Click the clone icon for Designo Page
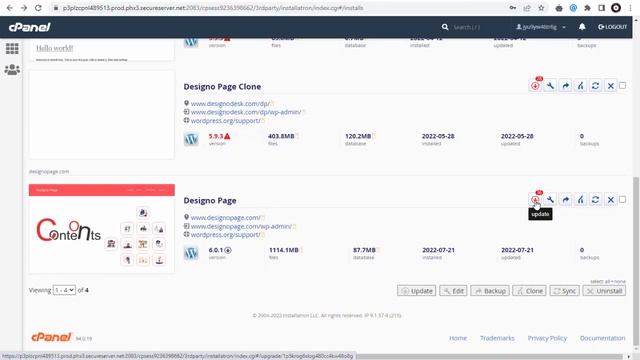Image resolution: width=640 pixels, height=360 pixels. pyautogui.click(x=580, y=200)
